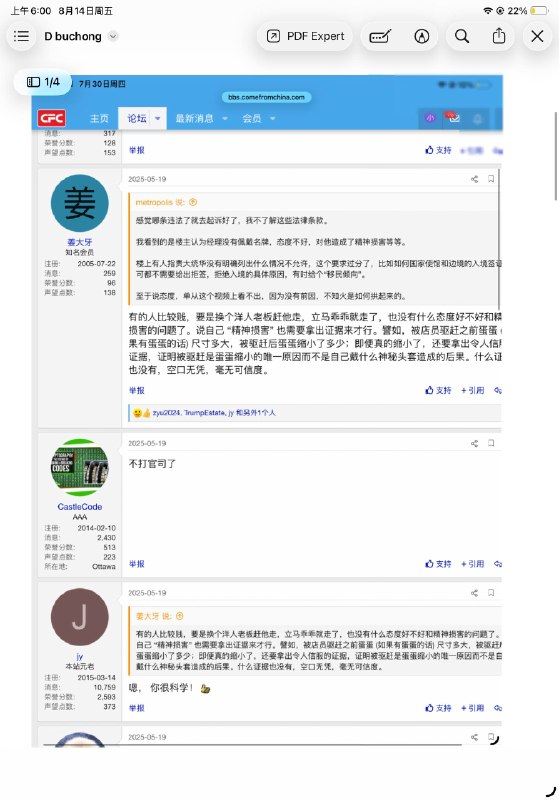Close the document preview
This screenshot has height=800, width=559.
pyautogui.click(x=537, y=36)
